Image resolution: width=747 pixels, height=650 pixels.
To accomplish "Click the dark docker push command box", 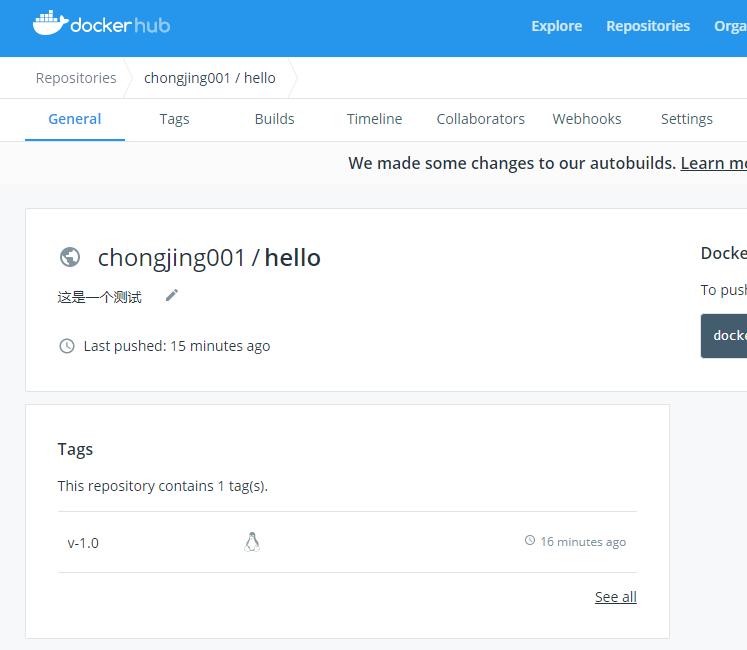I will click(x=724, y=335).
